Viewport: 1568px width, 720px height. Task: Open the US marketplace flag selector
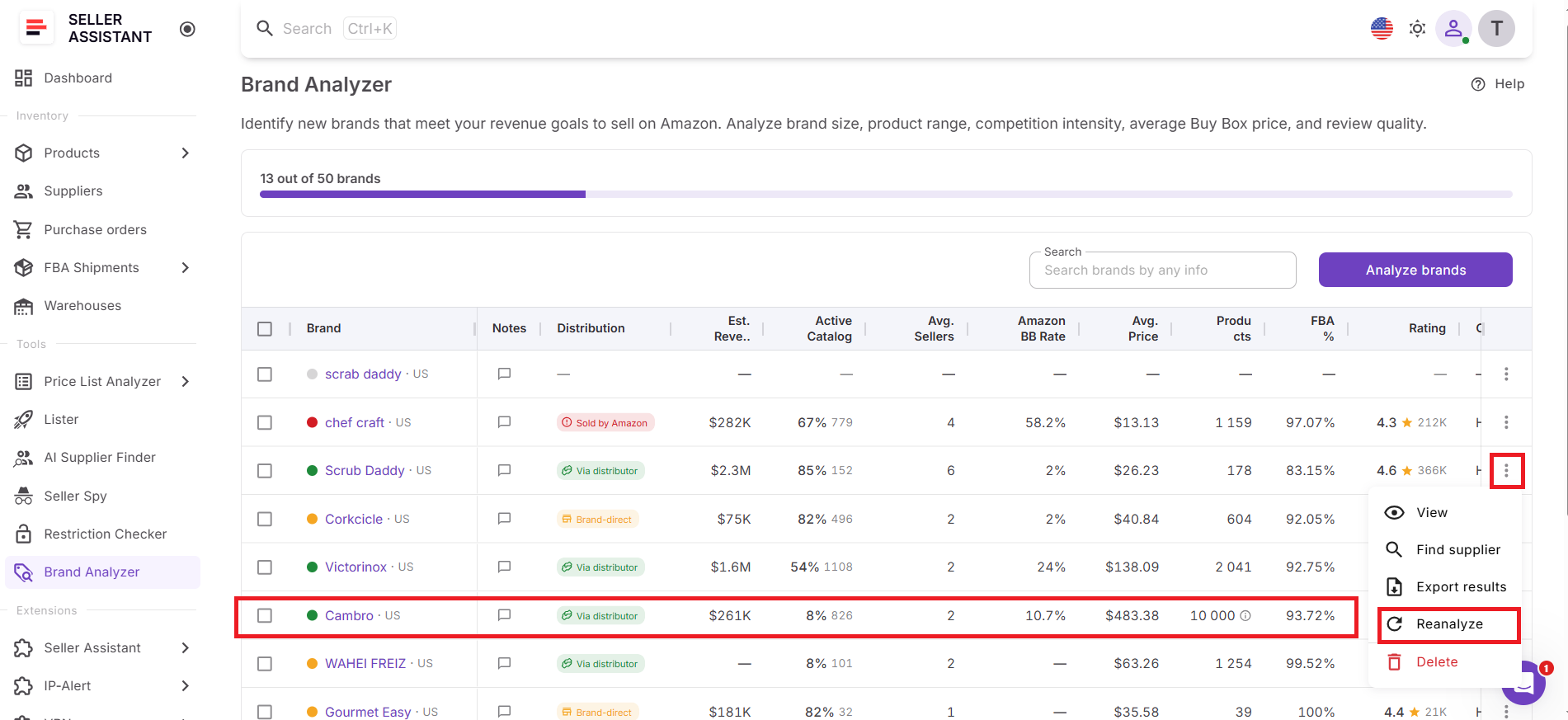pyautogui.click(x=1382, y=29)
